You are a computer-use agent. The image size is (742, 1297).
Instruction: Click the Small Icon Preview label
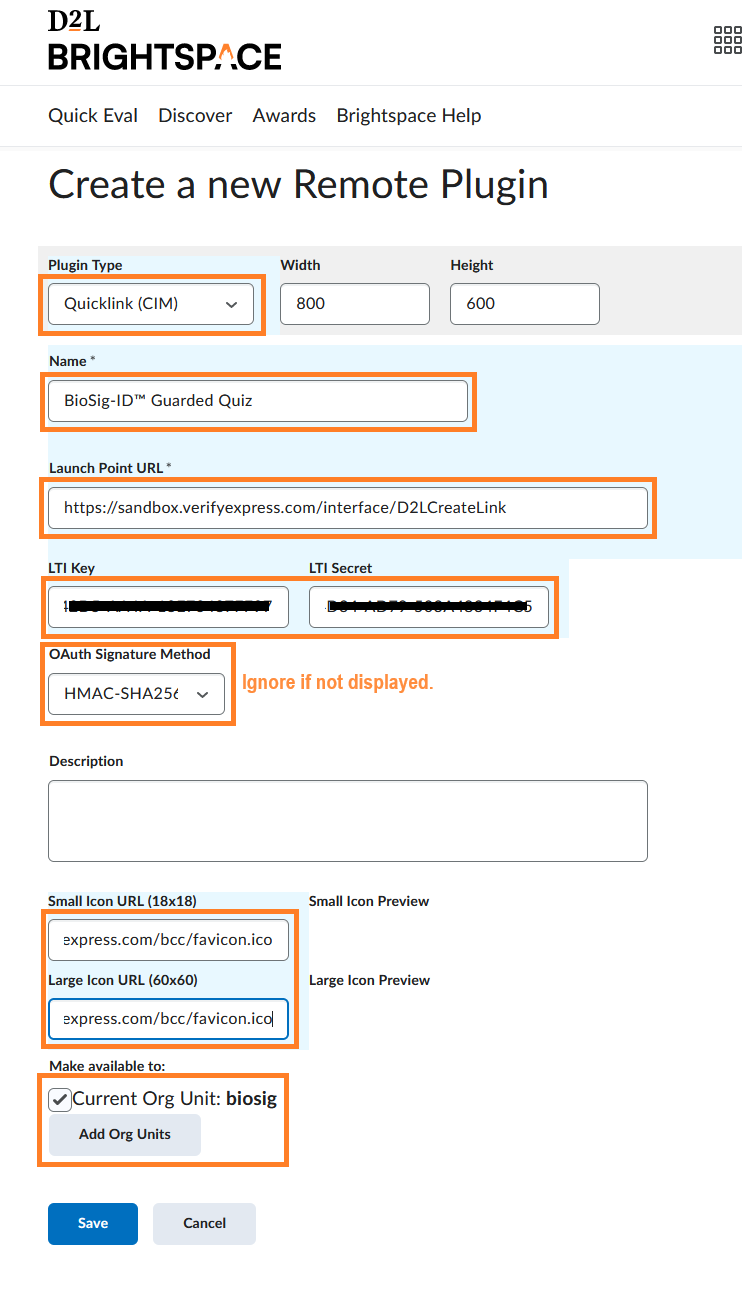tap(369, 901)
